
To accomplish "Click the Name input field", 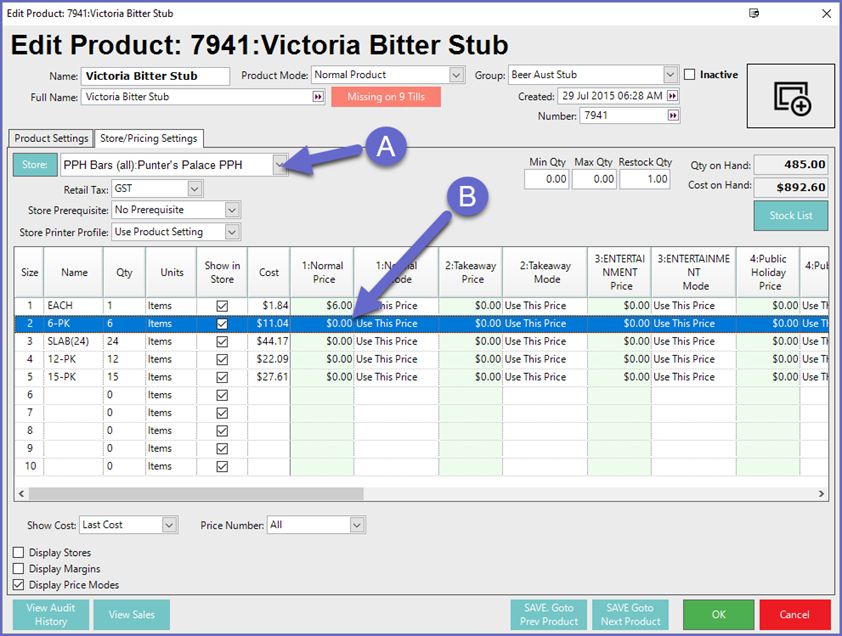I will tap(155, 76).
